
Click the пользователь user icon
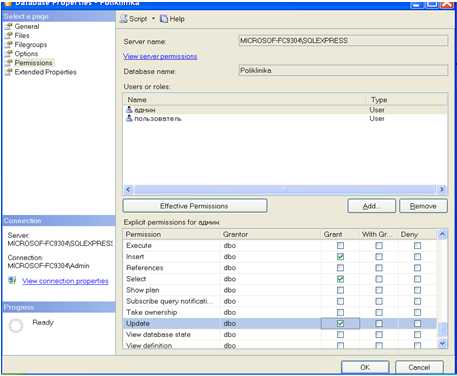129,118
